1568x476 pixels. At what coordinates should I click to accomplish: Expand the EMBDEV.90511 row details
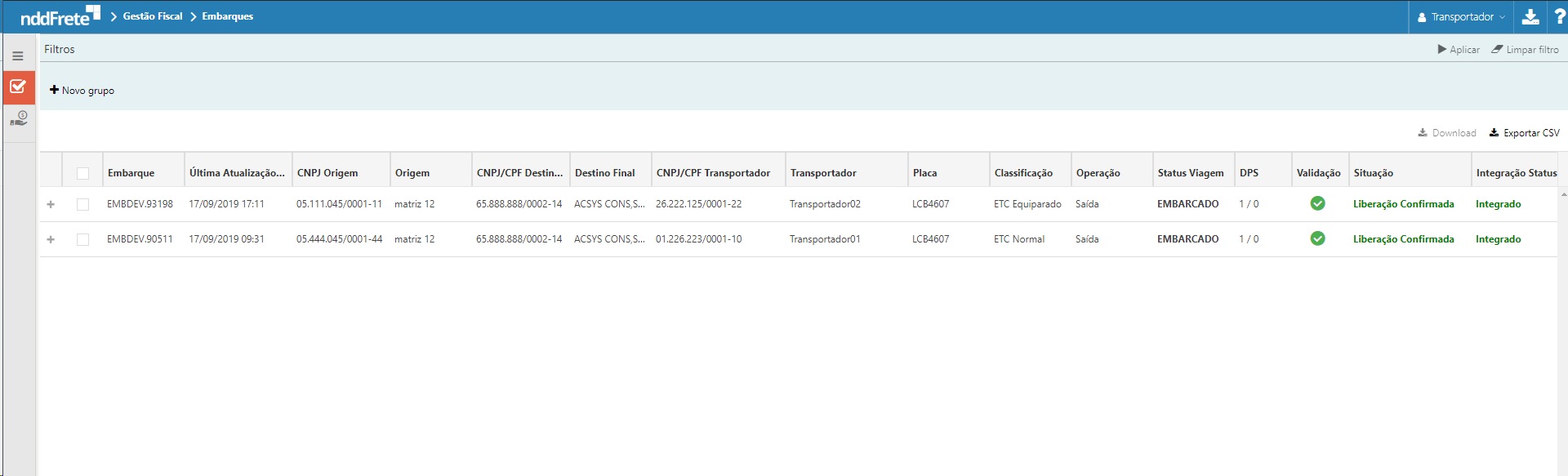(x=51, y=239)
